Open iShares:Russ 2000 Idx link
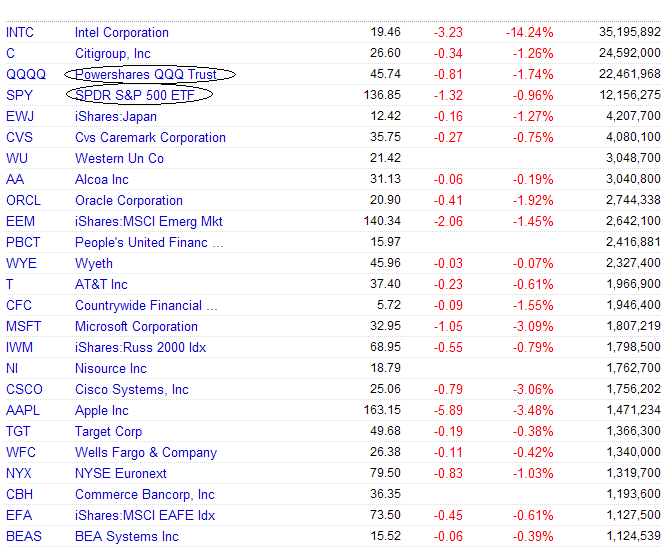Viewport: 664px width, 547px height. 140,348
